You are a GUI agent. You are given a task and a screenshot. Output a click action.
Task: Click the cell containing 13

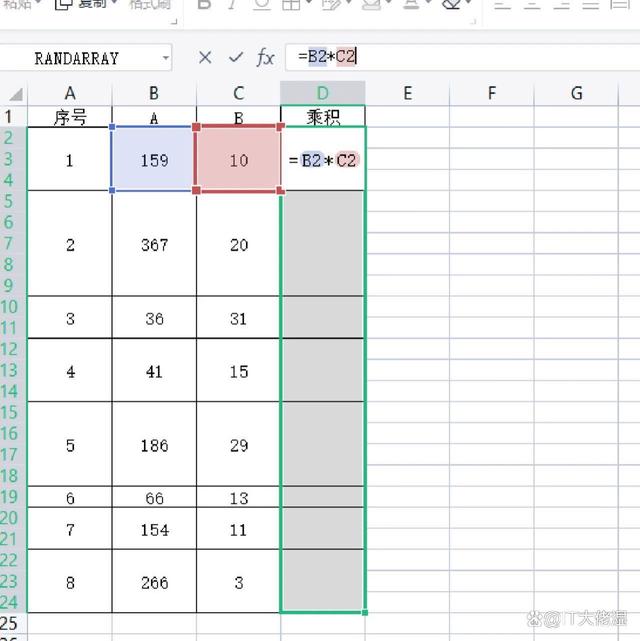coord(238,498)
